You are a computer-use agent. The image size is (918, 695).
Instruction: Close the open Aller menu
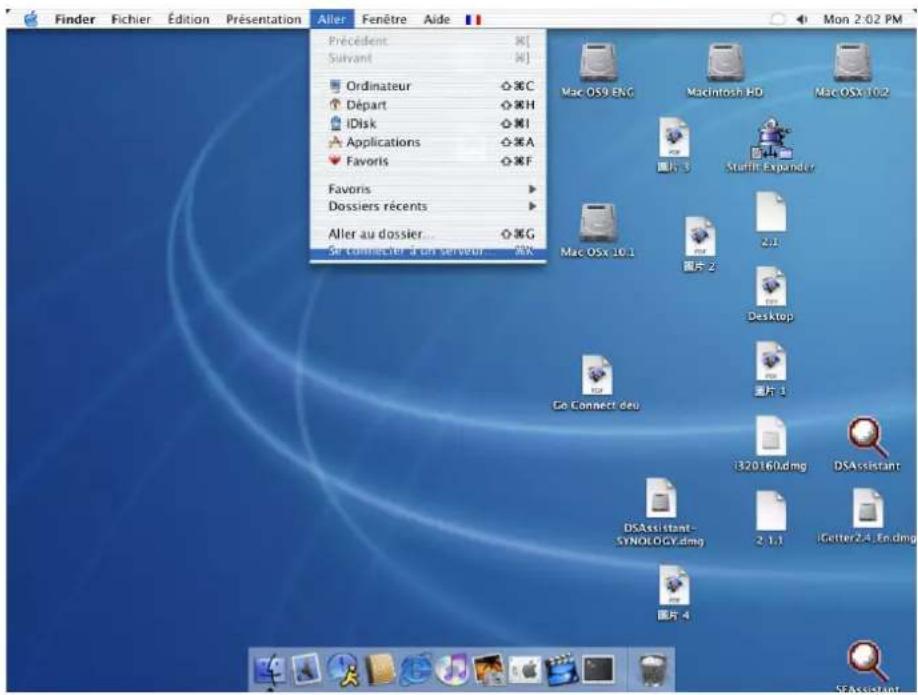[332, 19]
